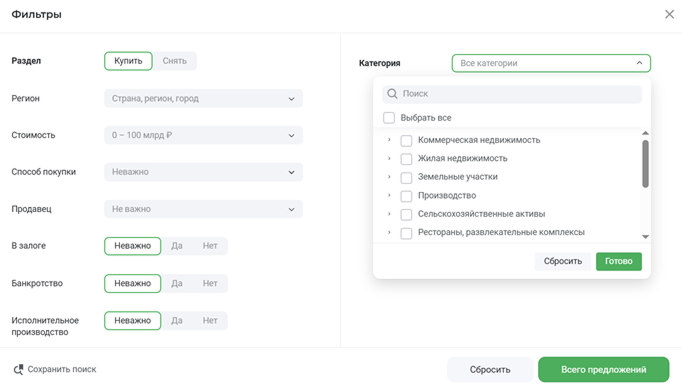
Task: Switch Раздел to Снять
Action: 174,61
